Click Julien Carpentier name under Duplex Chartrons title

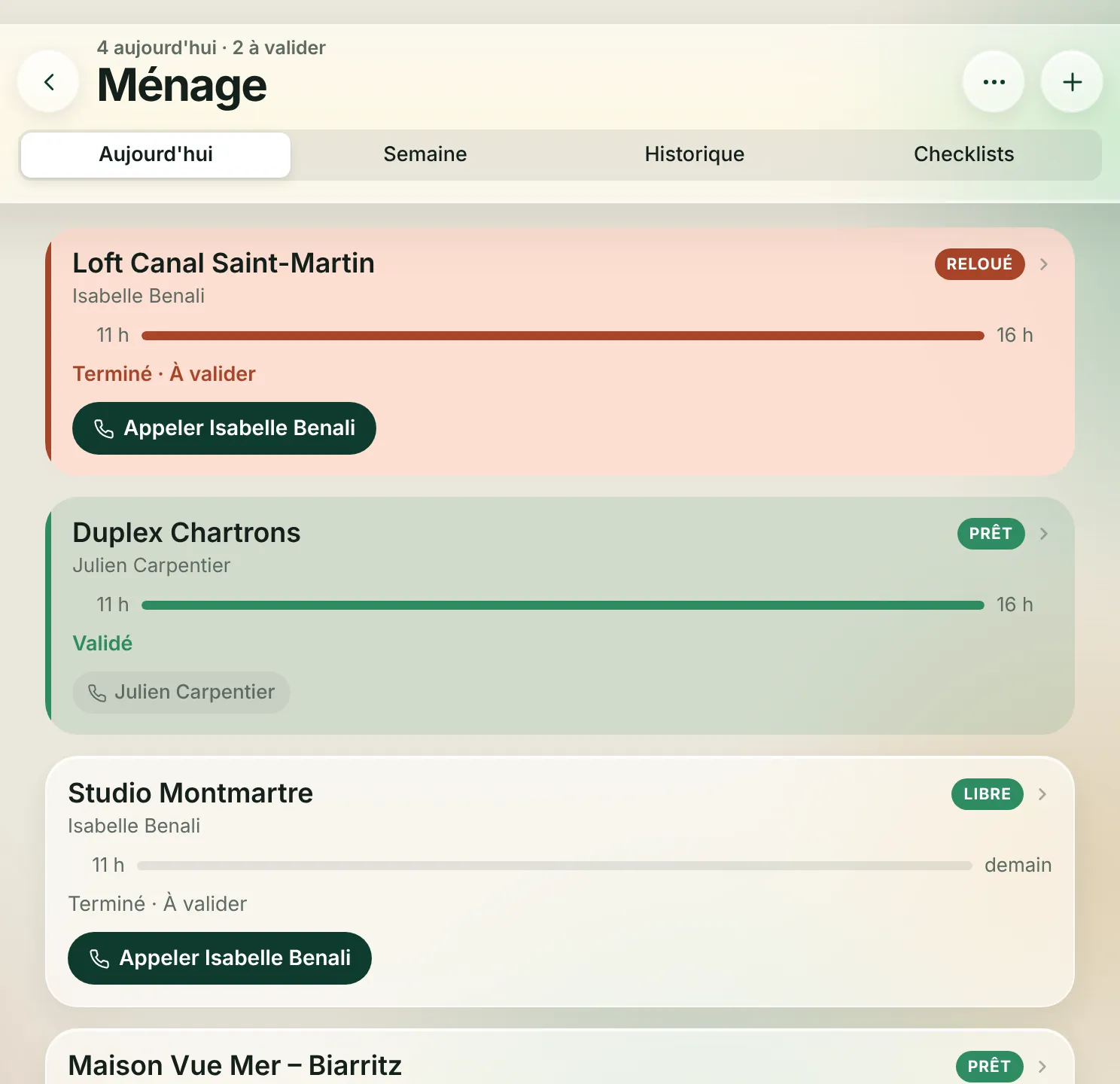pos(151,565)
